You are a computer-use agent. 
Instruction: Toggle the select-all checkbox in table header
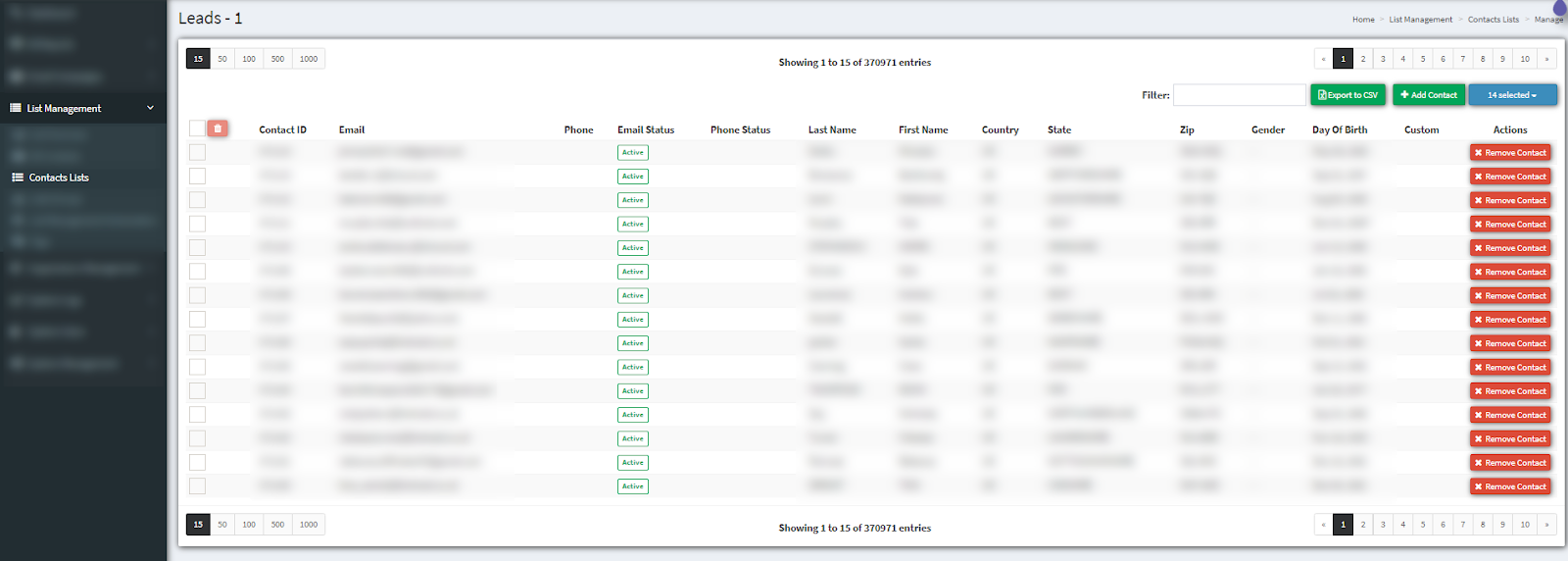coord(197,128)
